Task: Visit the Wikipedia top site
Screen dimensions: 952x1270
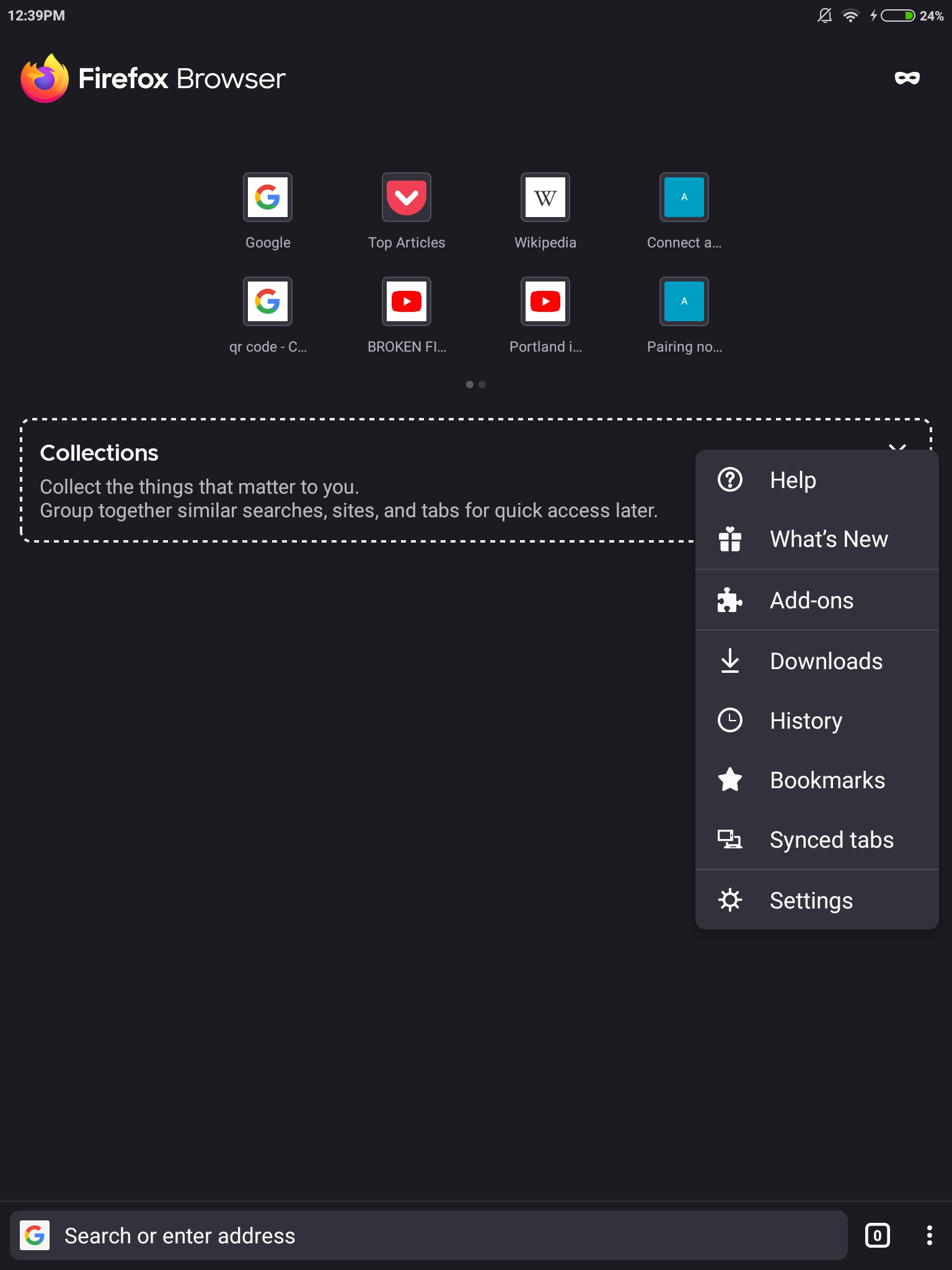Action: tap(545, 197)
